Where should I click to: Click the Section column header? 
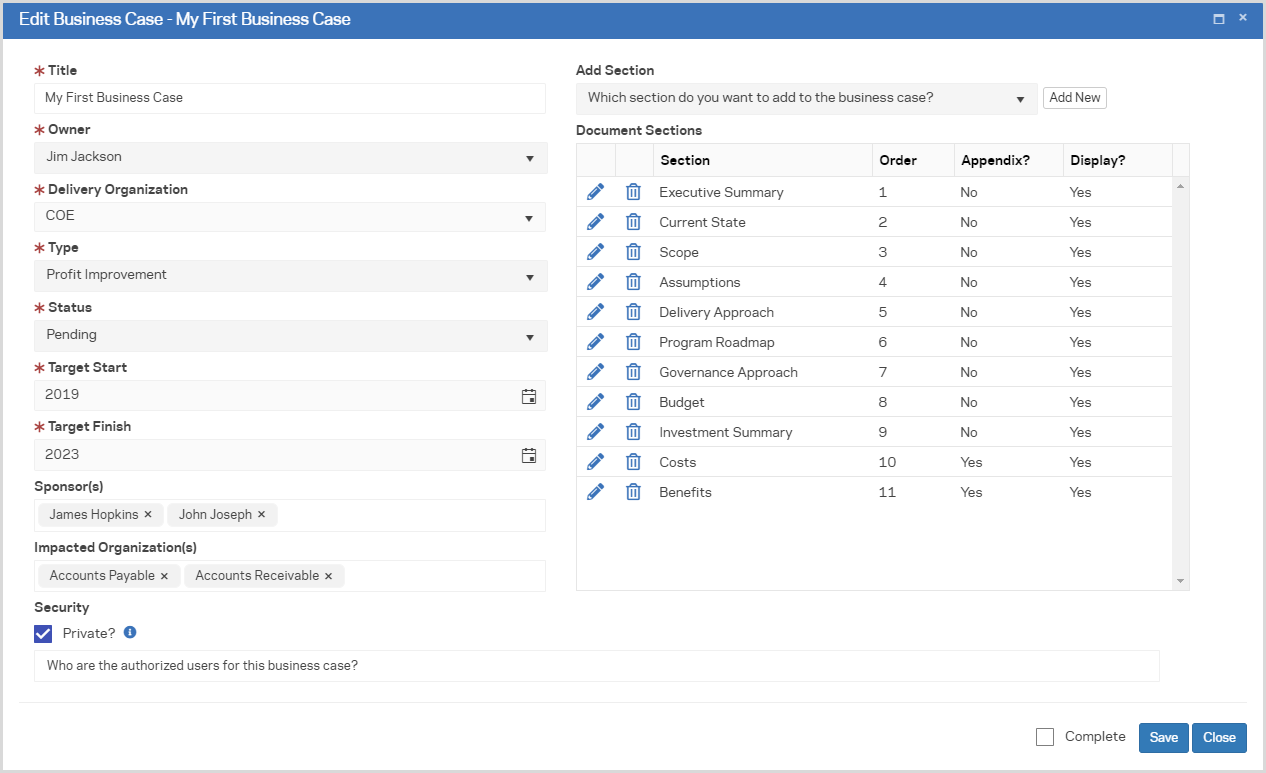click(685, 160)
